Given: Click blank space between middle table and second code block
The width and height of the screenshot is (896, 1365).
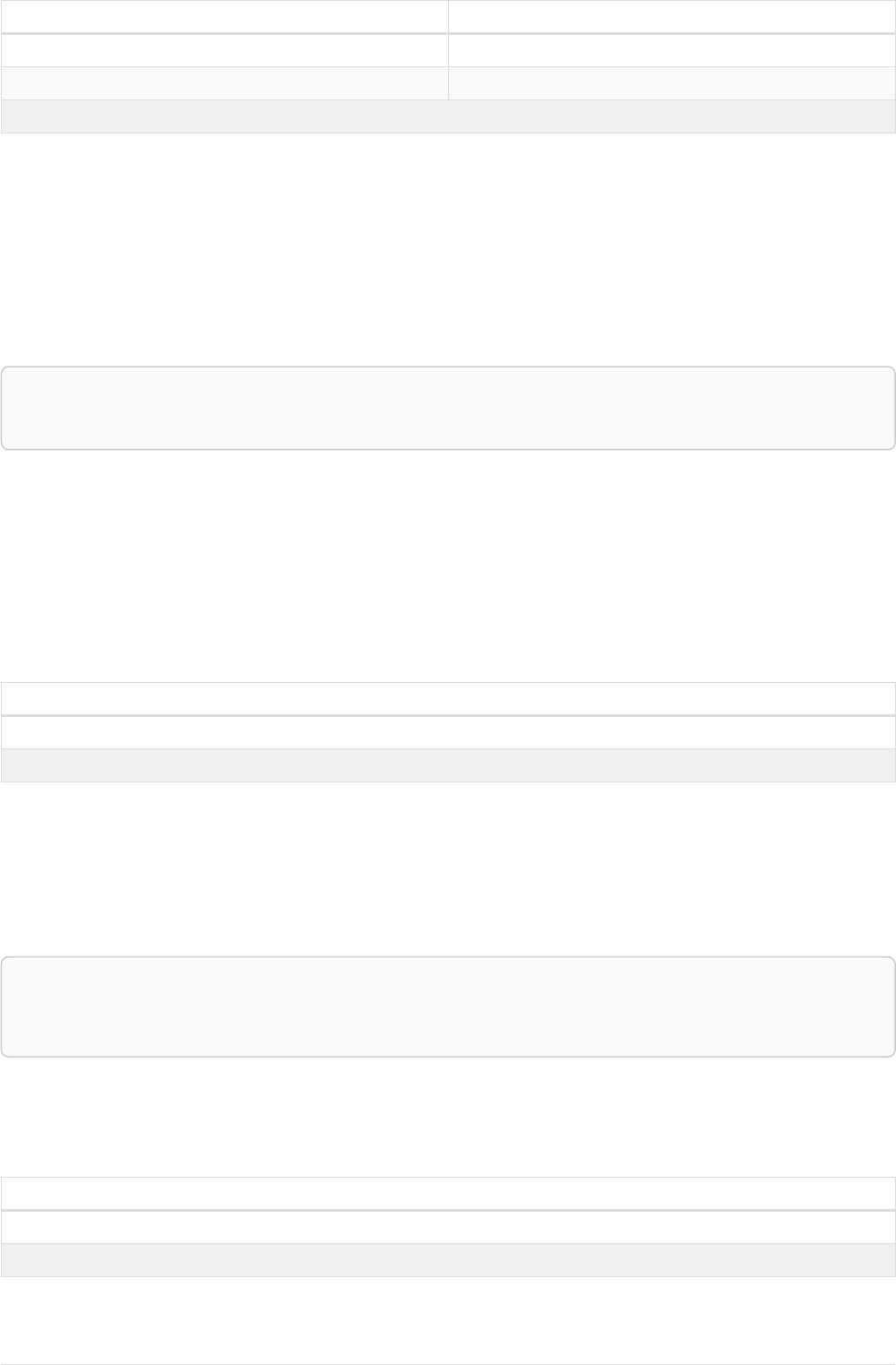Looking at the screenshot, I should pos(448,869).
